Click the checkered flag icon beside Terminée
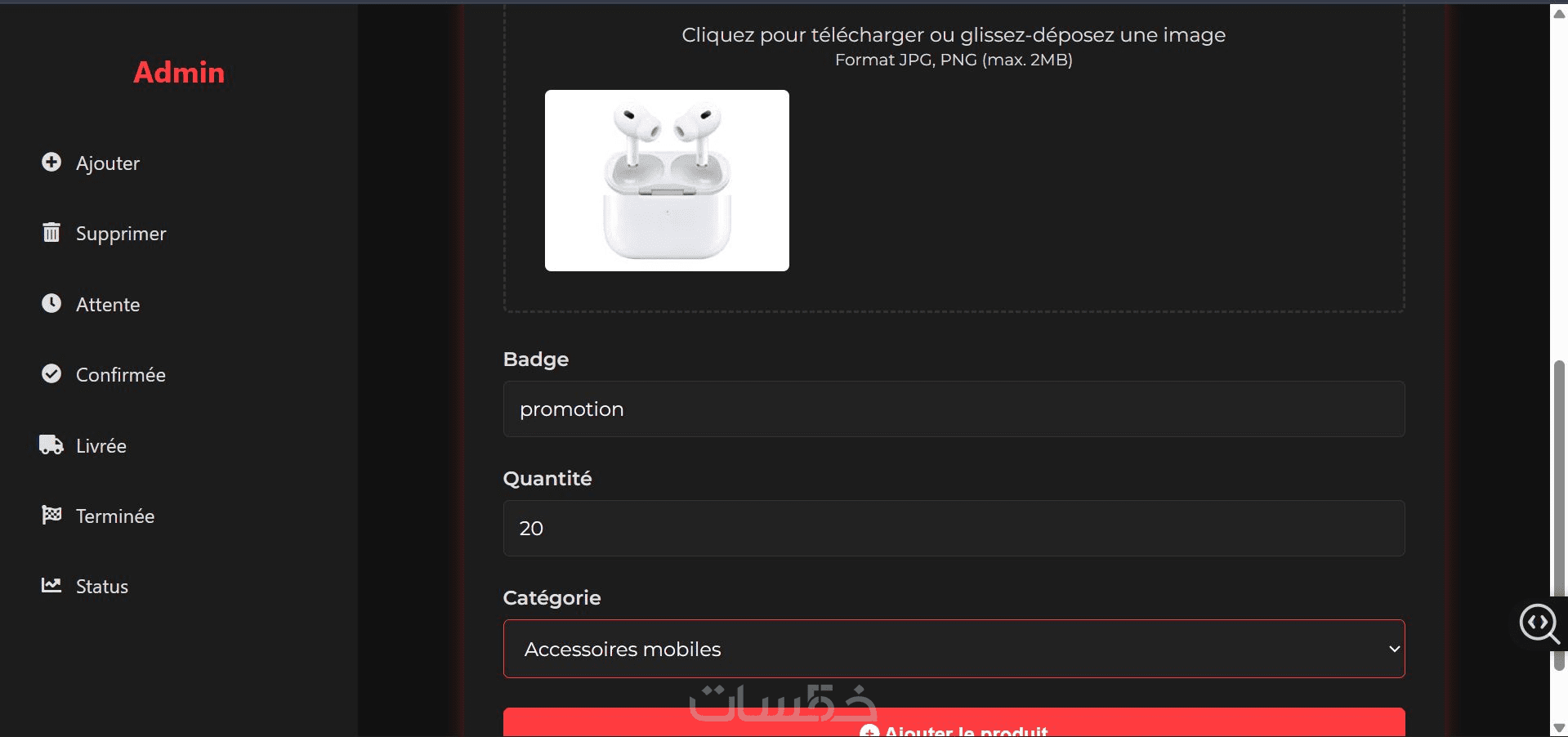The image size is (1568, 737). (x=51, y=515)
